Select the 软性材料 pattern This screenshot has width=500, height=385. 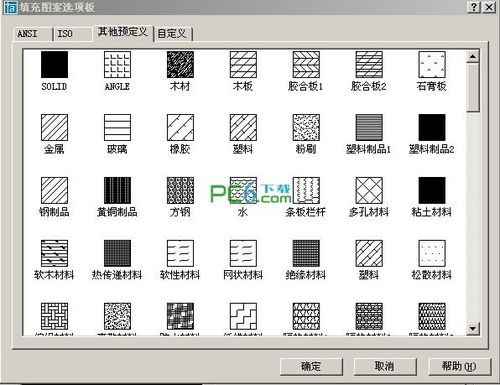(180, 253)
